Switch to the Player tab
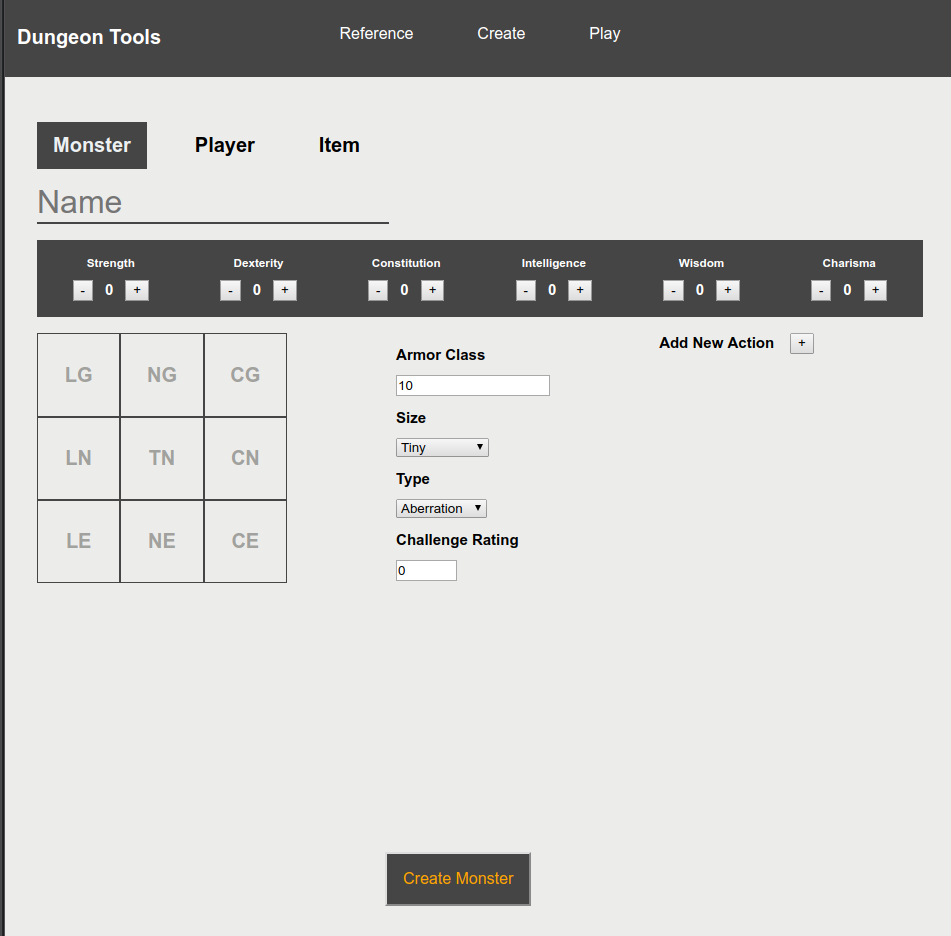 click(x=224, y=145)
